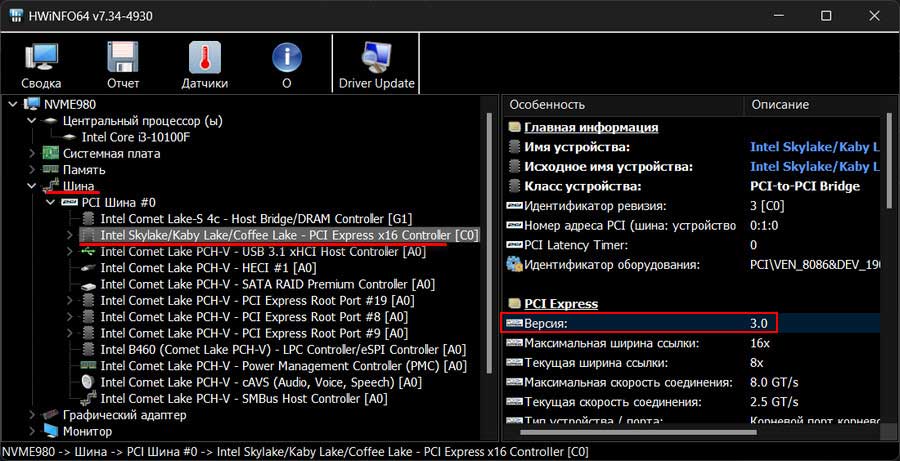The image size is (900, 461).
Task: Expand the Монитор tree node
Action: (32, 431)
